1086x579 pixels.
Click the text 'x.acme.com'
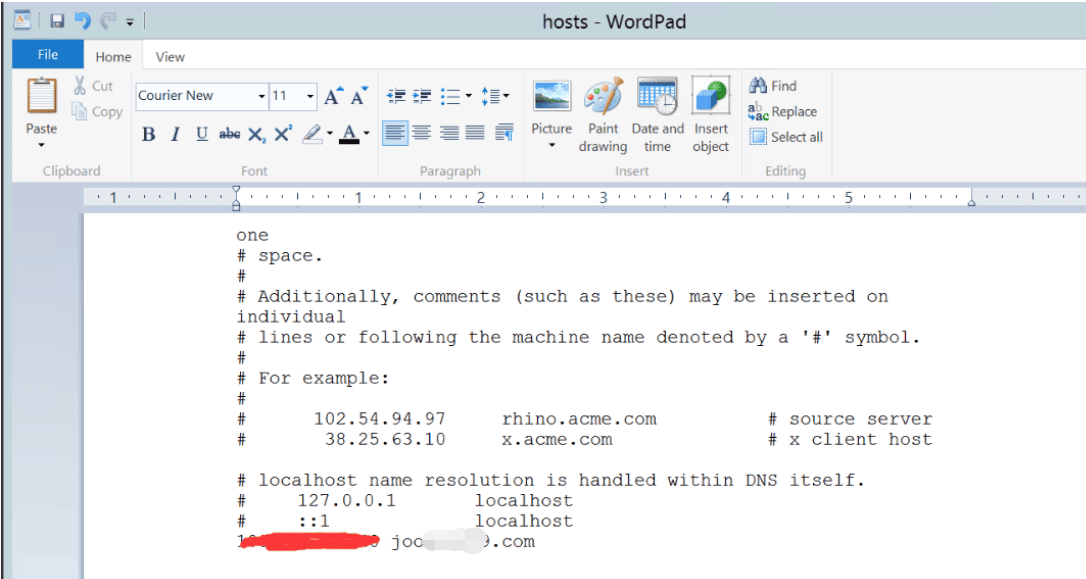tap(557, 440)
